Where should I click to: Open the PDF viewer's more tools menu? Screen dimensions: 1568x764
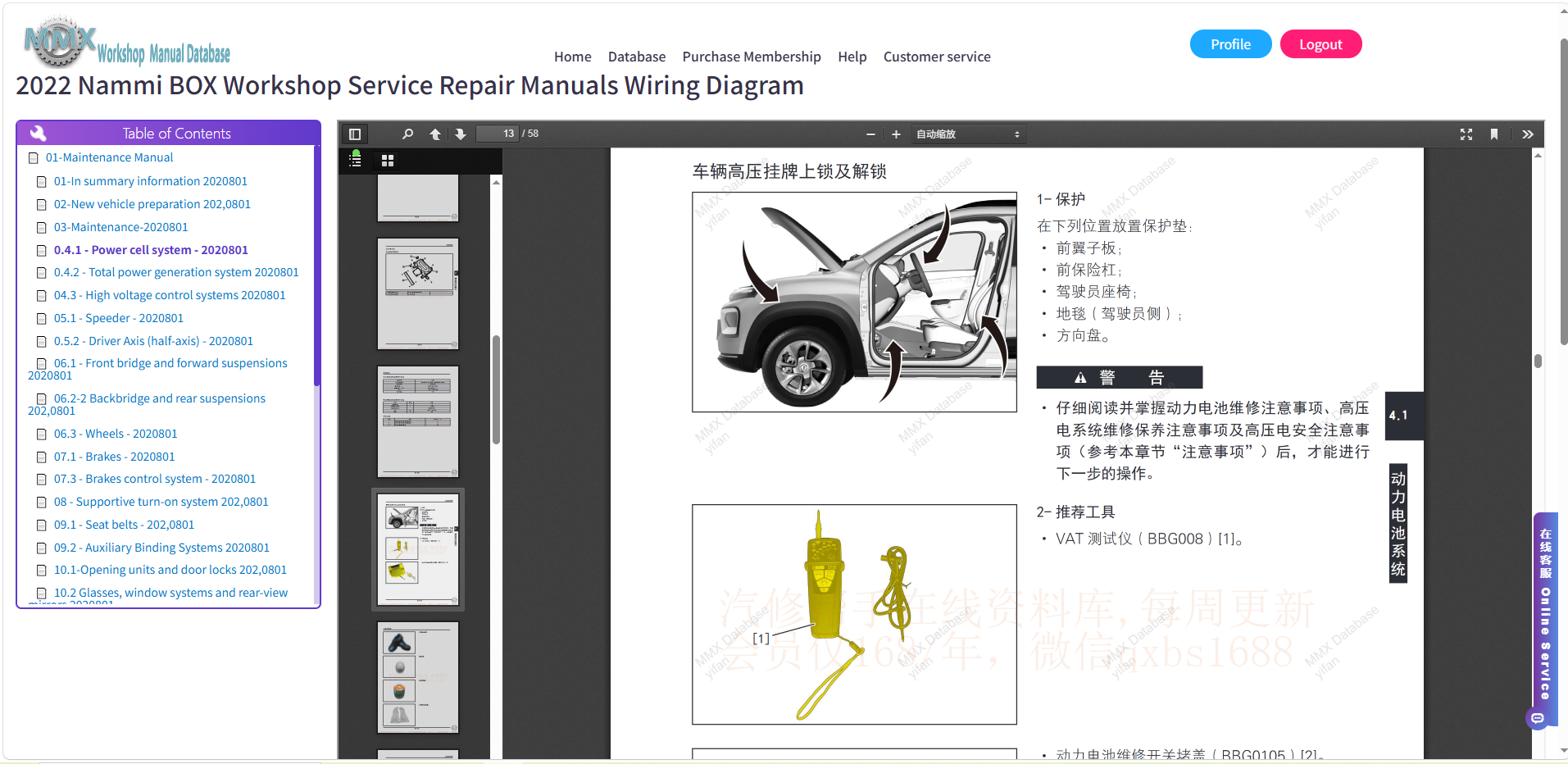click(1528, 134)
